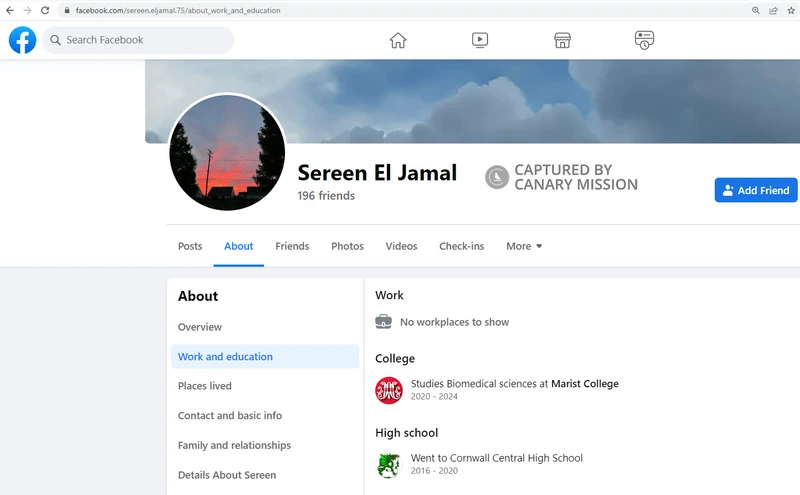Viewport: 800px width, 495px height.
Task: Click the Sereen El Jamal profile name
Action: point(377,172)
